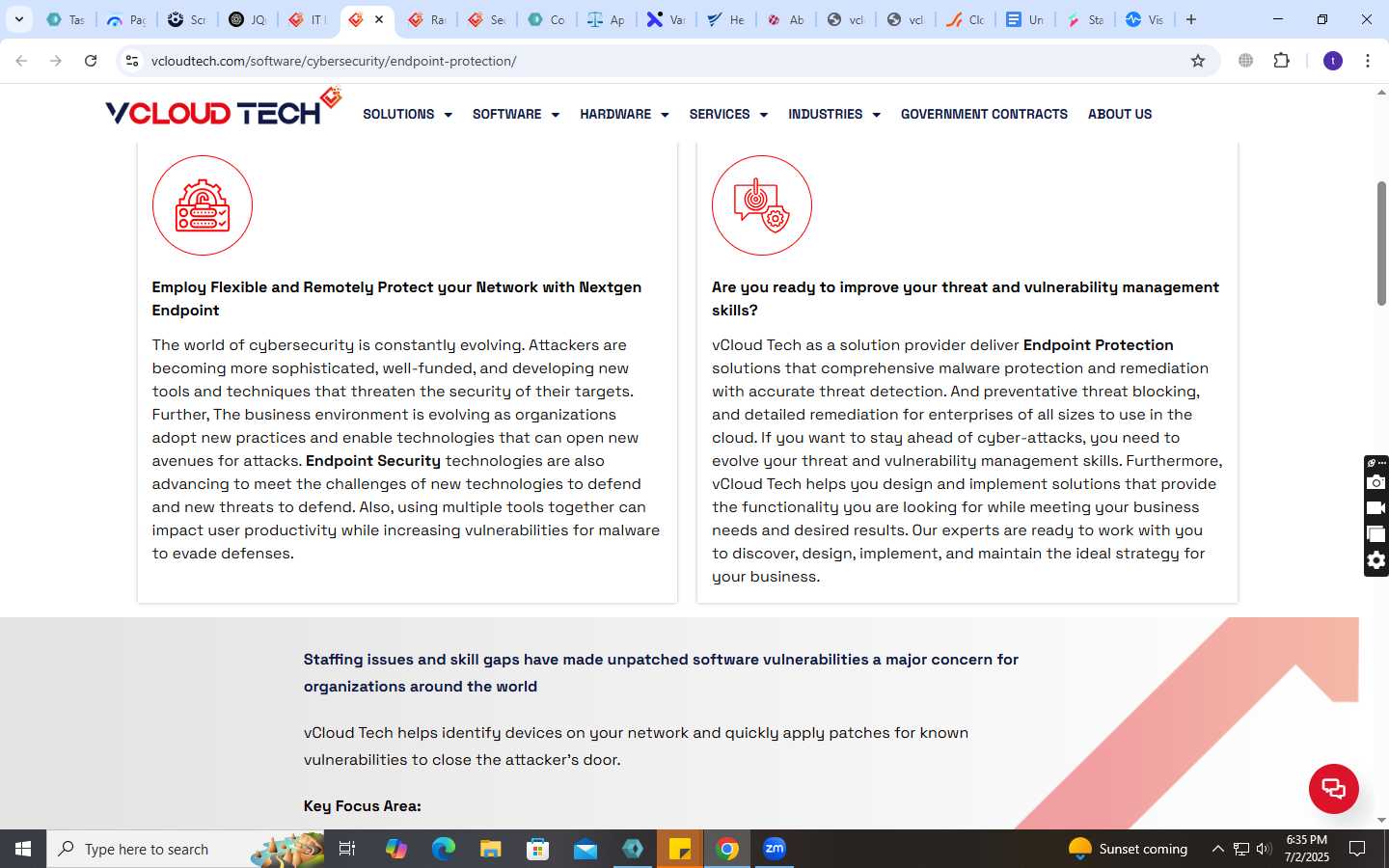
Task: Open the Solutions dropdown menu
Action: point(407,114)
